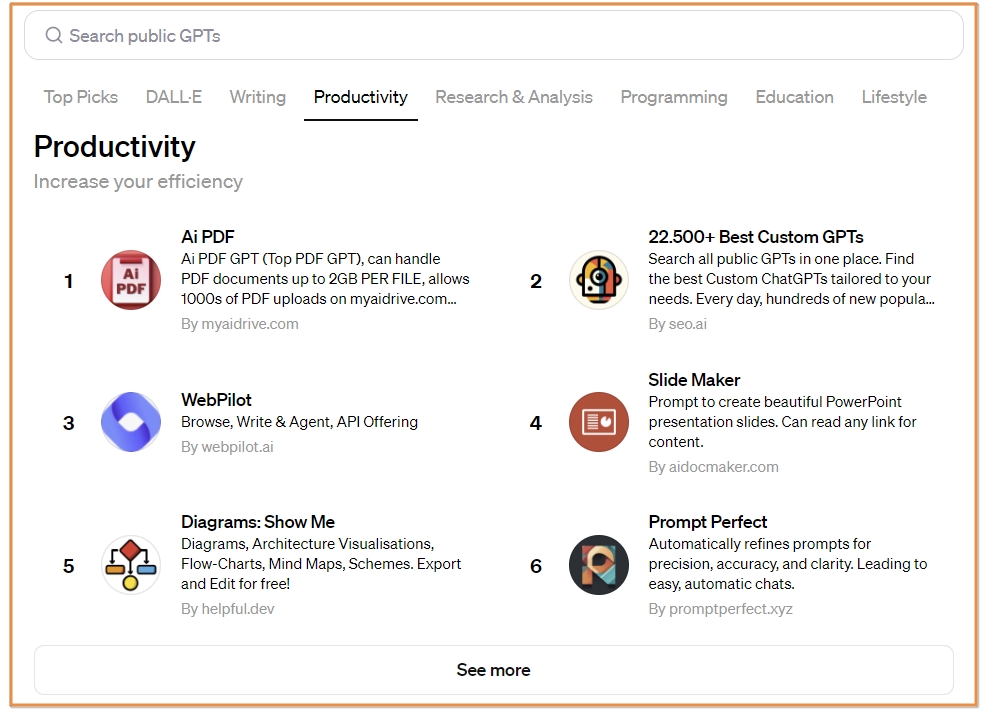
Task: Open the WebPilot title
Action: coord(216,400)
